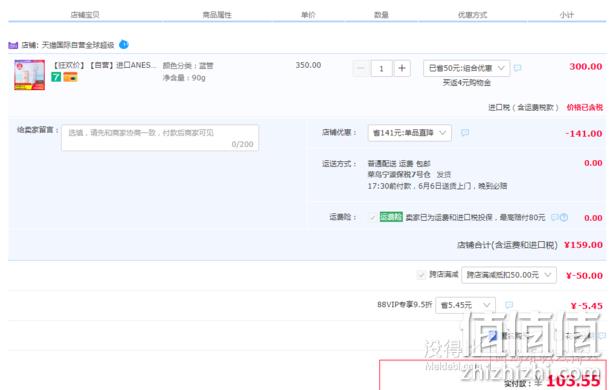Click the comment icon after 最高赔付80元 text

coord(555,217)
